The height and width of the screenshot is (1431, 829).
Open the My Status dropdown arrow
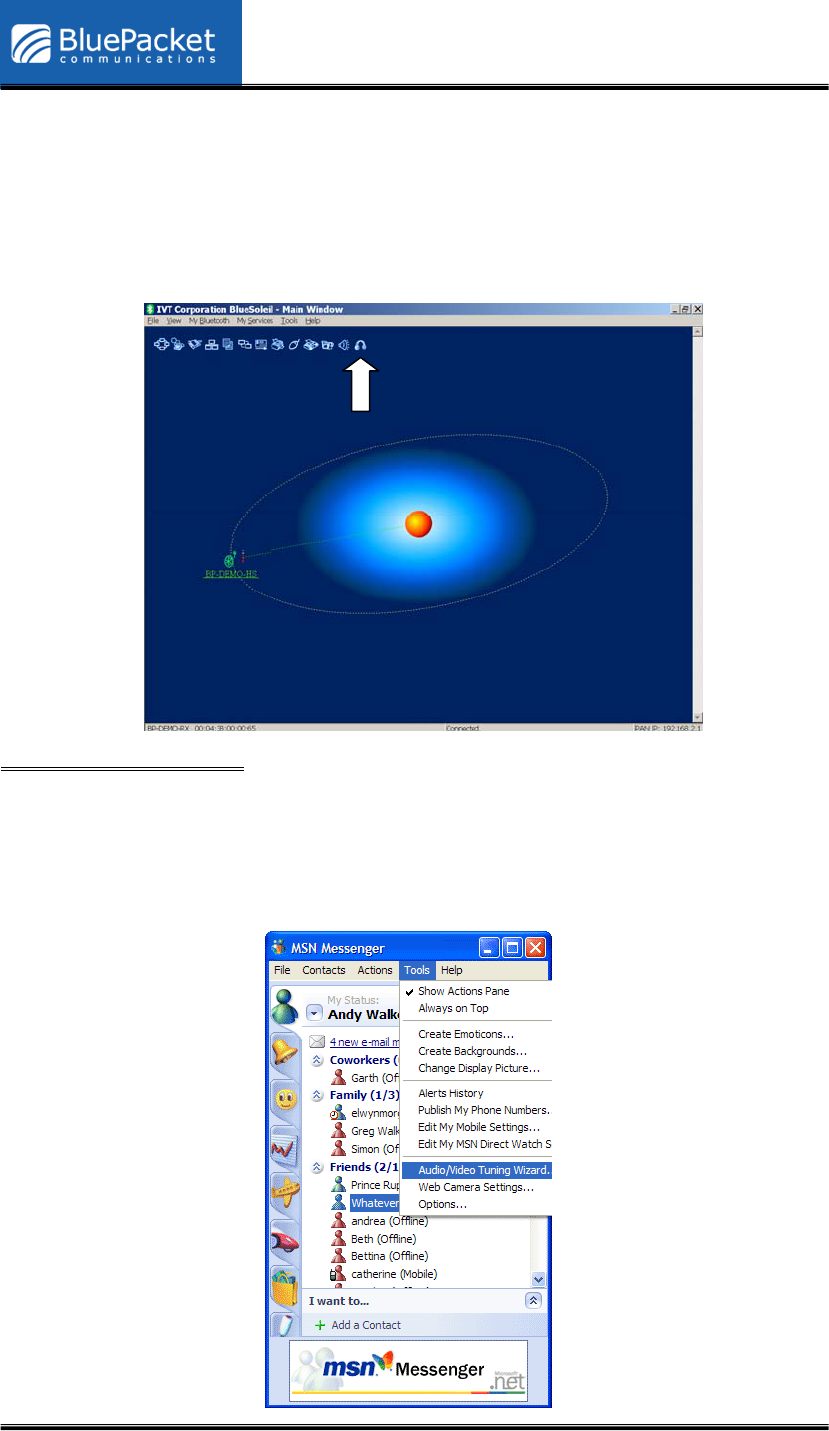coord(315,1012)
